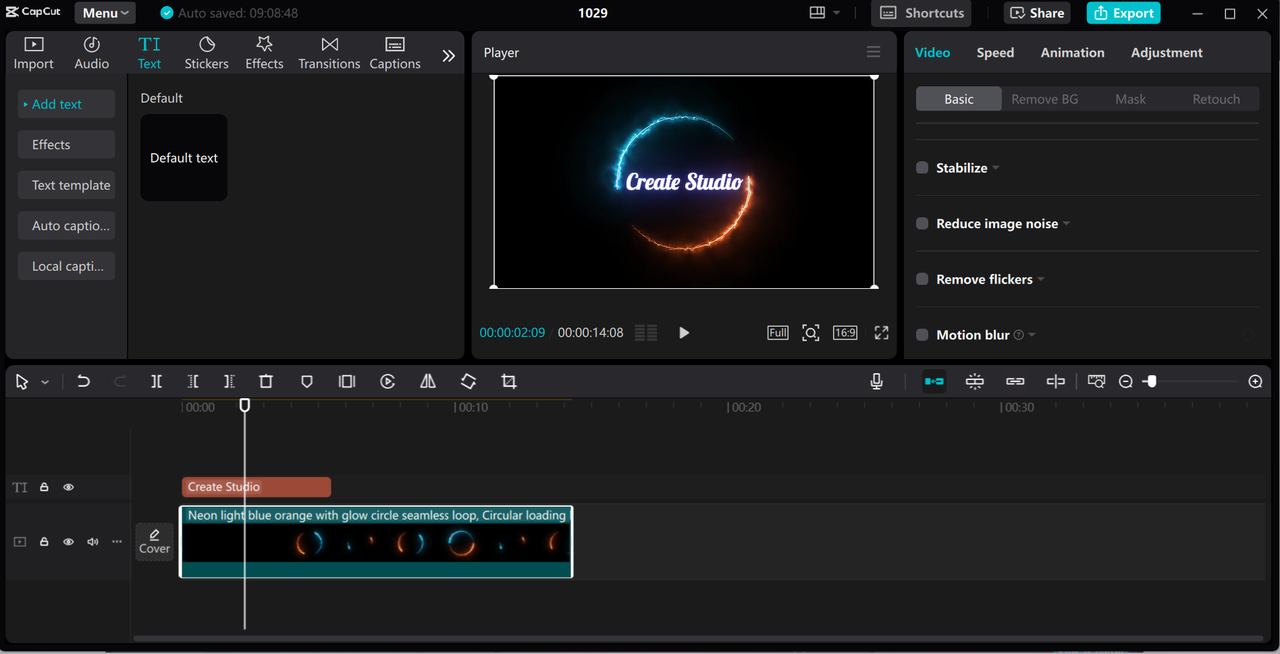Enable the Motion blur checkbox
The image size is (1280, 654).
click(922, 335)
